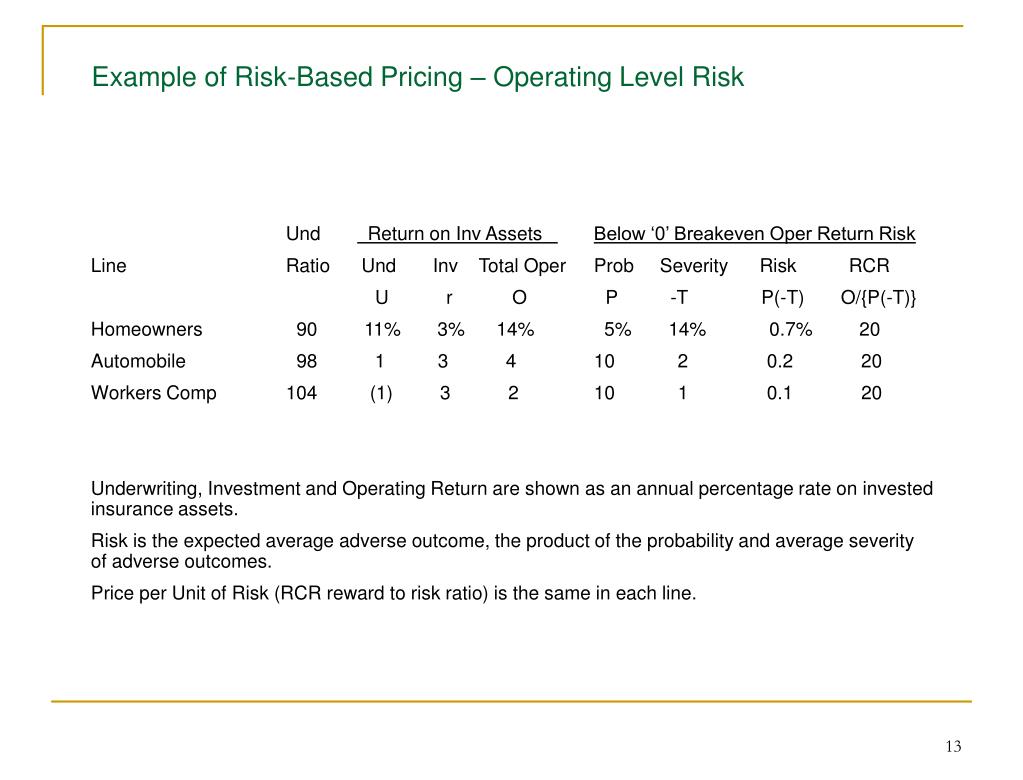Click the Automobile 0.2 risk value
This screenshot has height=780, width=1023.
pyautogui.click(x=780, y=361)
